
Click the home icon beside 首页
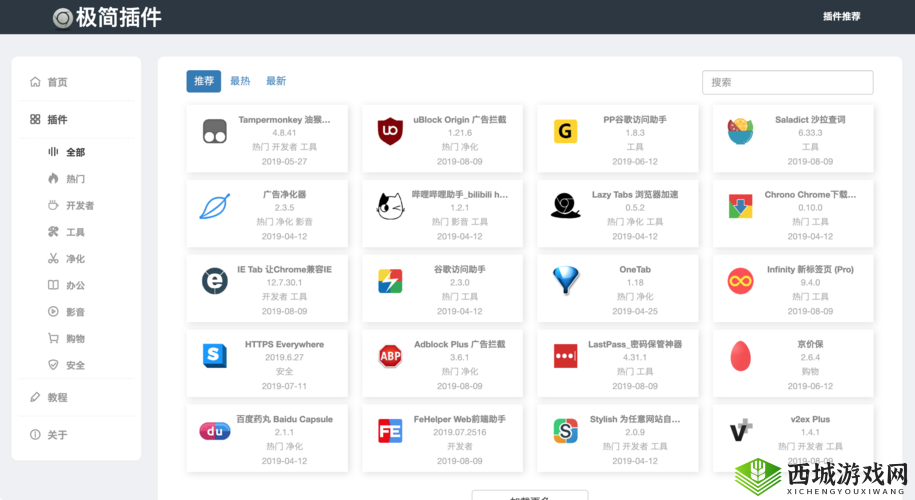coord(35,82)
